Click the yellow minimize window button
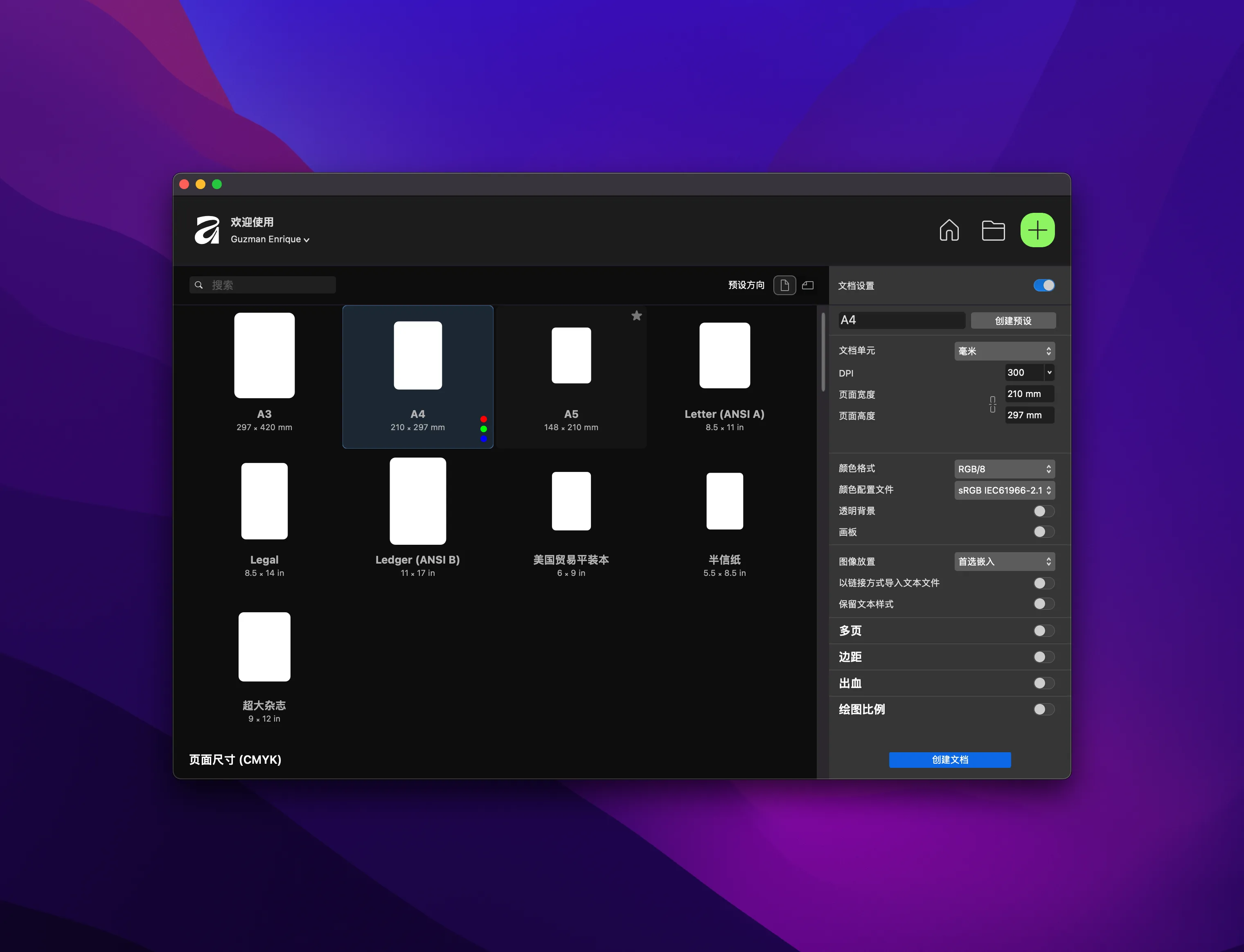The width and height of the screenshot is (1244, 952). point(201,184)
